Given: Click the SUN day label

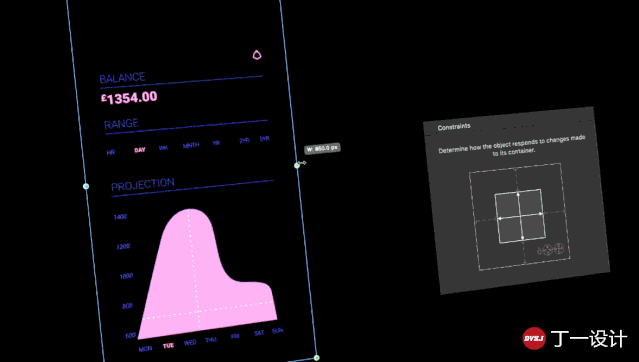Looking at the screenshot, I should coord(278,331).
